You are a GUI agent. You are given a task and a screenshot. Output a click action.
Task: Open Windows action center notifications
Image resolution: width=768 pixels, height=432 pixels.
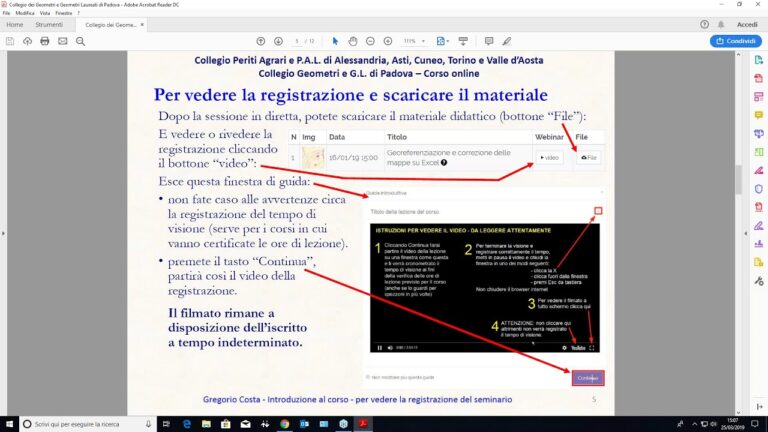click(x=755, y=424)
